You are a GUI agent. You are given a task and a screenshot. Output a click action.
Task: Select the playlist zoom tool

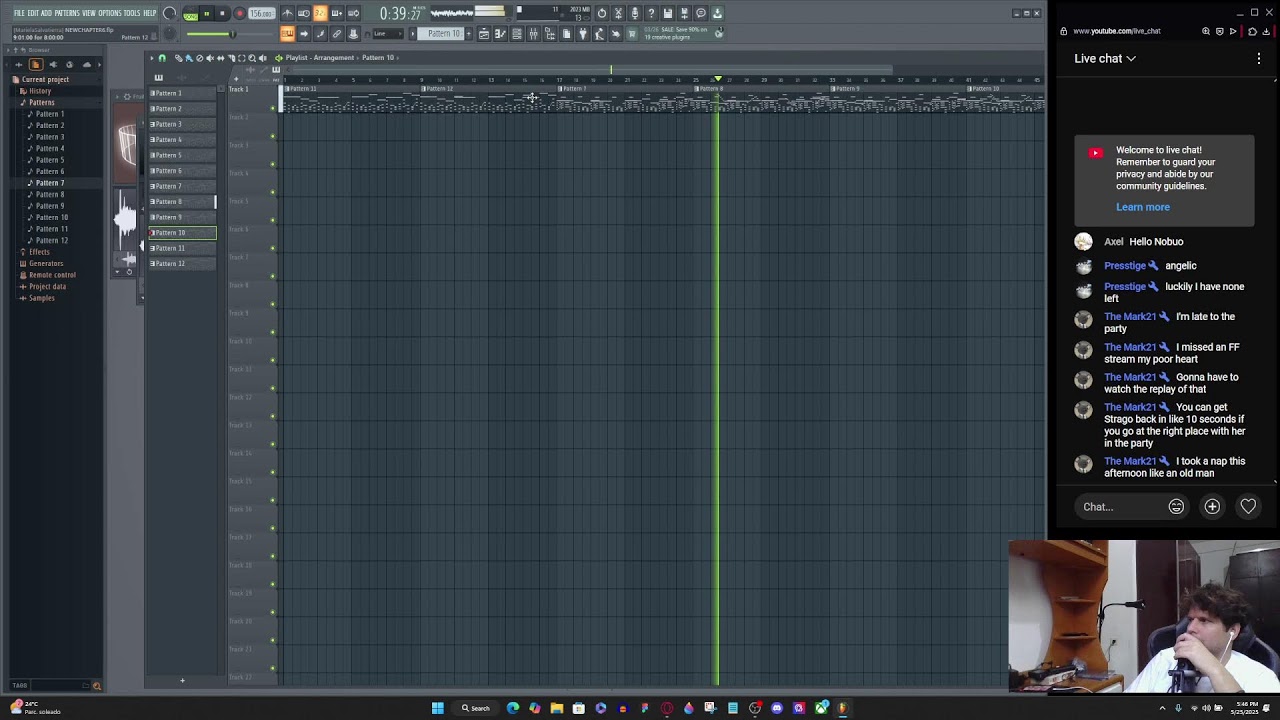pos(252,58)
